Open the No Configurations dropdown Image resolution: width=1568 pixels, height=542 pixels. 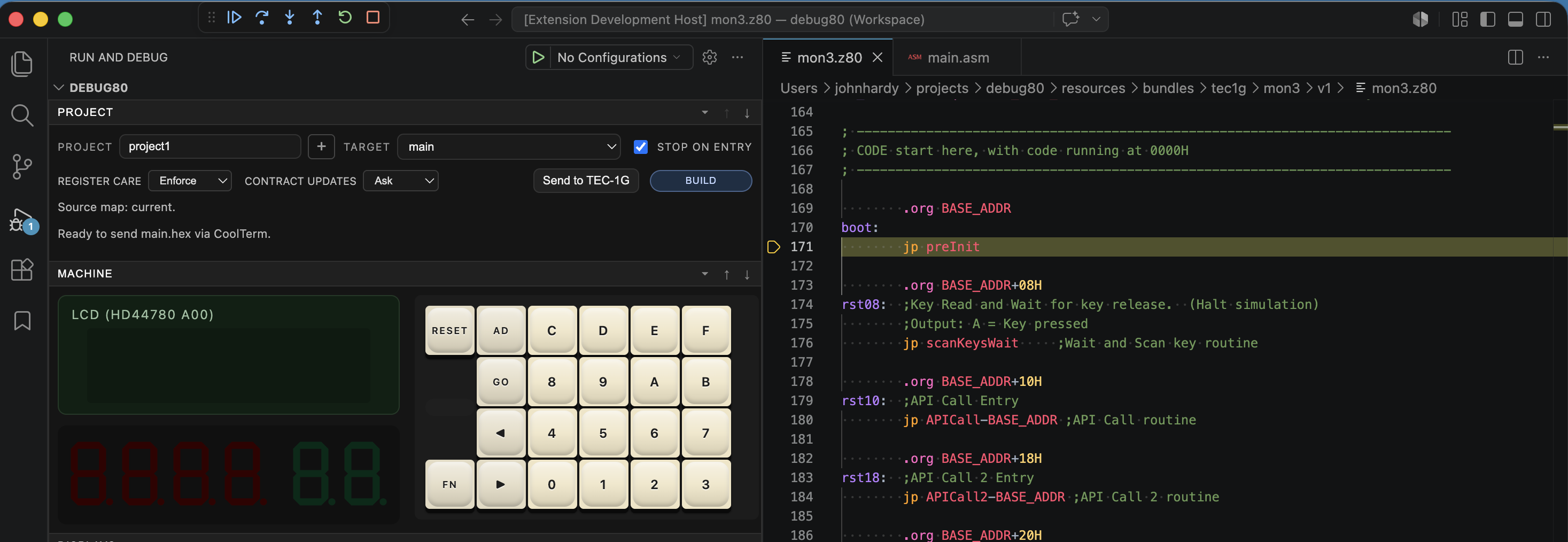click(622, 57)
